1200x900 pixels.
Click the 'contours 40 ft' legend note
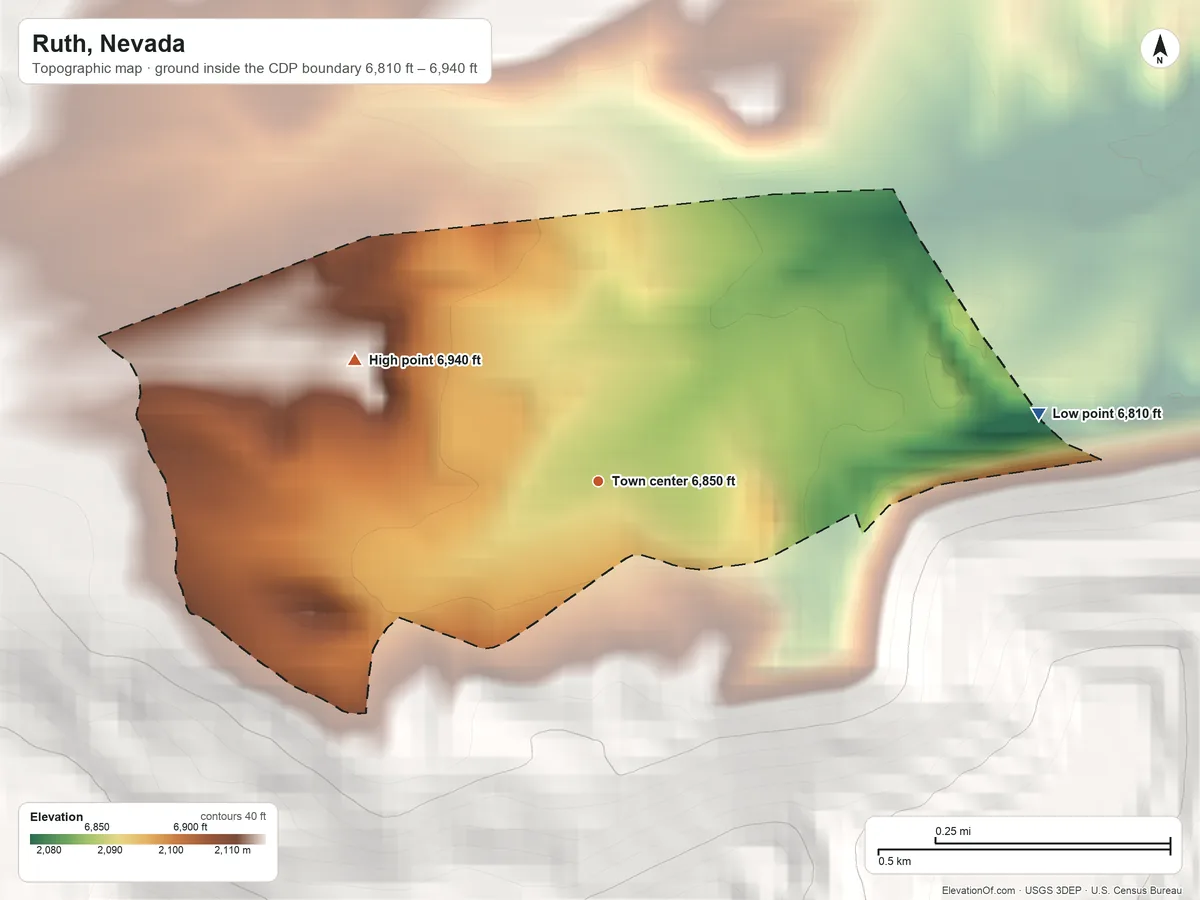(x=233, y=816)
